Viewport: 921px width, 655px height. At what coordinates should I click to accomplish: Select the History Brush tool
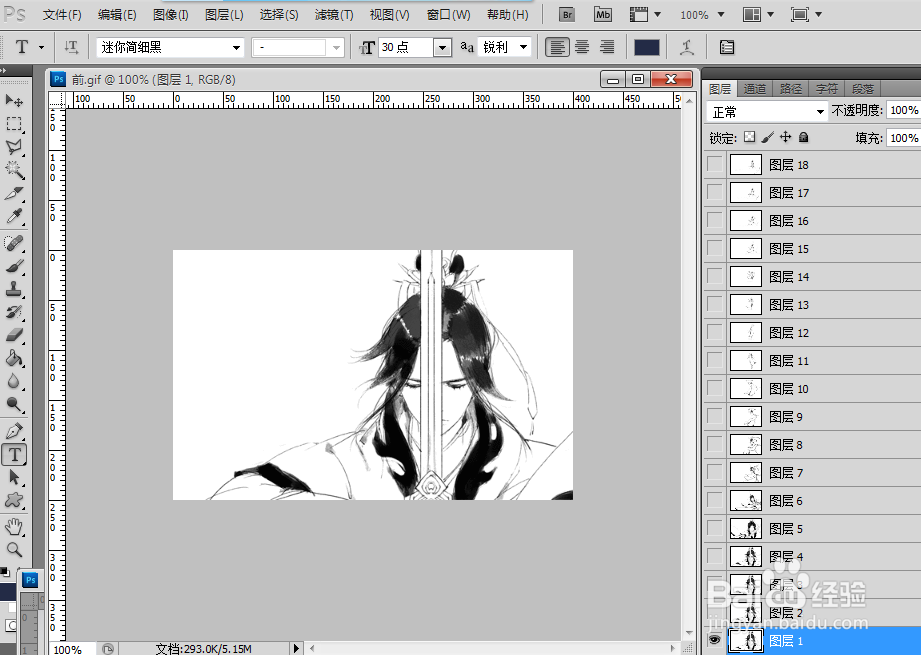click(x=14, y=312)
